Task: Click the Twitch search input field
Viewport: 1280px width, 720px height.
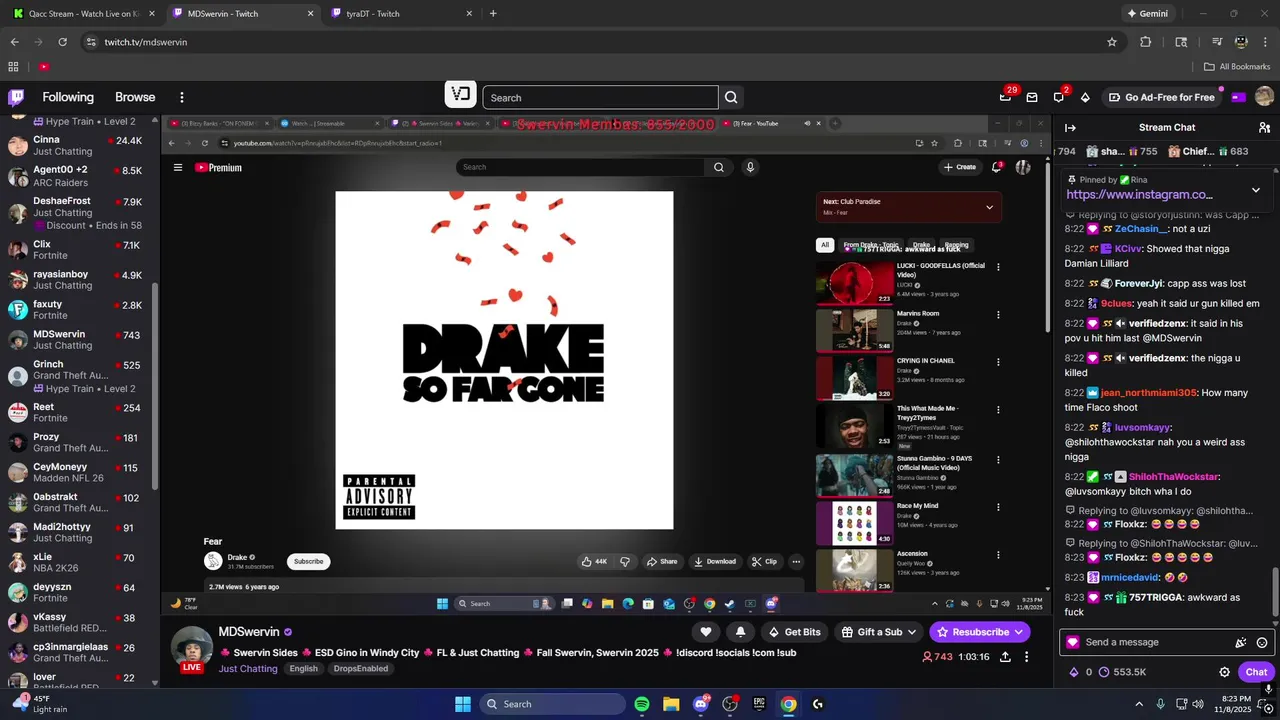Action: click(x=600, y=97)
